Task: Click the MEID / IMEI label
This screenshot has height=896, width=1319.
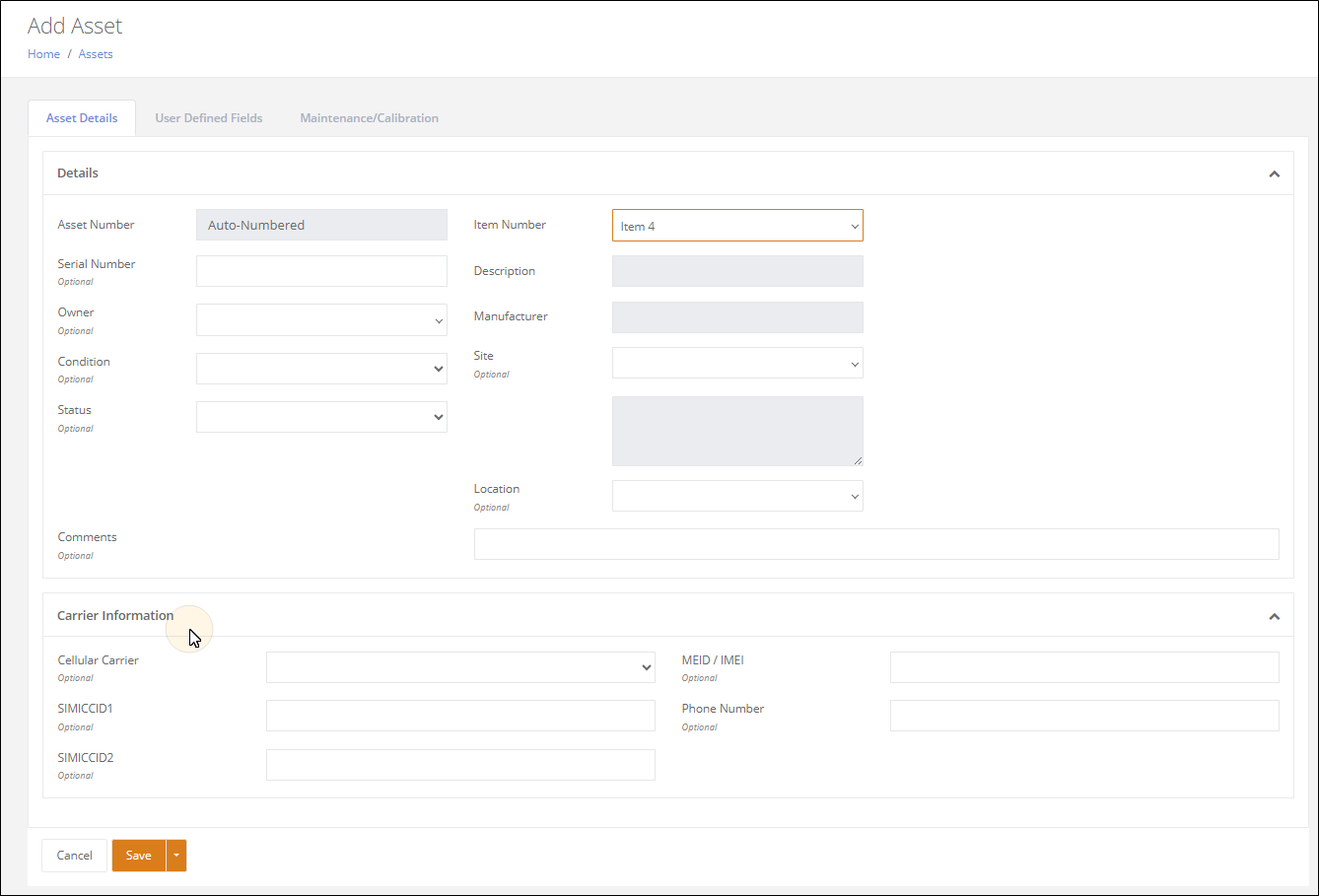Action: [713, 660]
